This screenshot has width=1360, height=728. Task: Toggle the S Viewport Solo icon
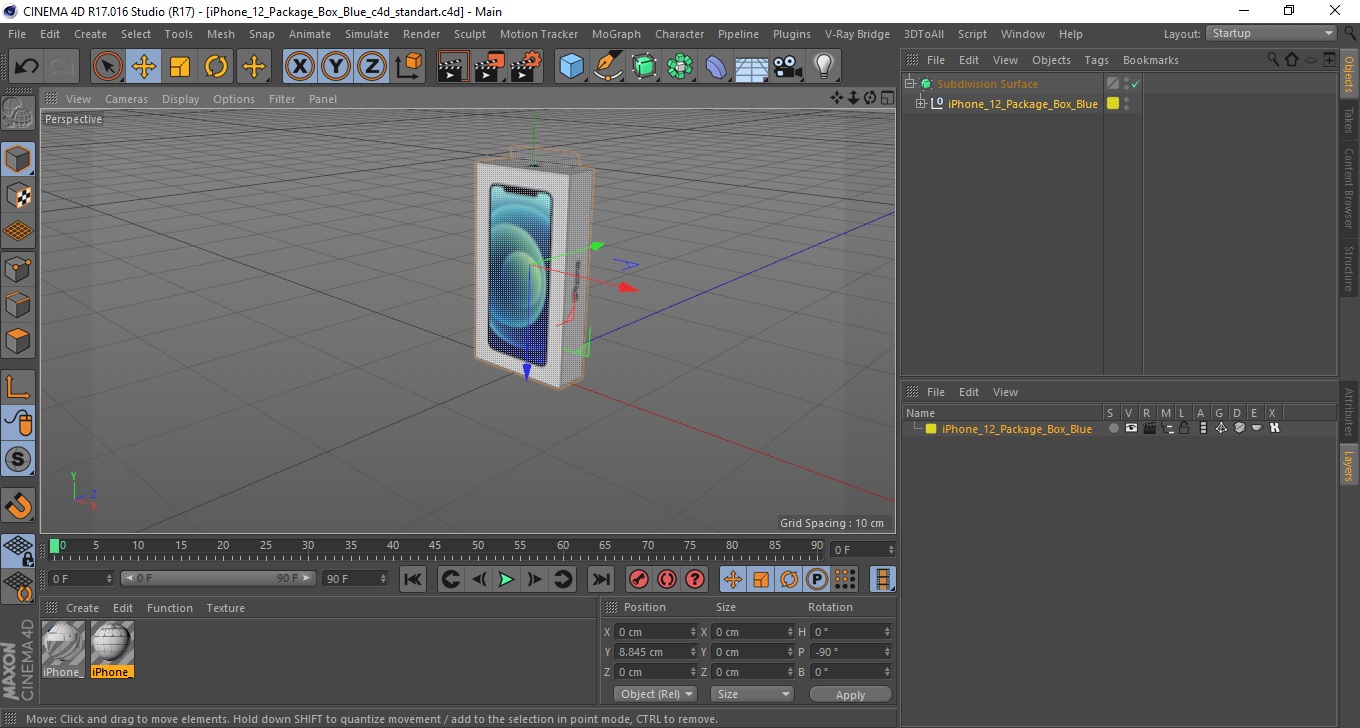click(x=18, y=460)
